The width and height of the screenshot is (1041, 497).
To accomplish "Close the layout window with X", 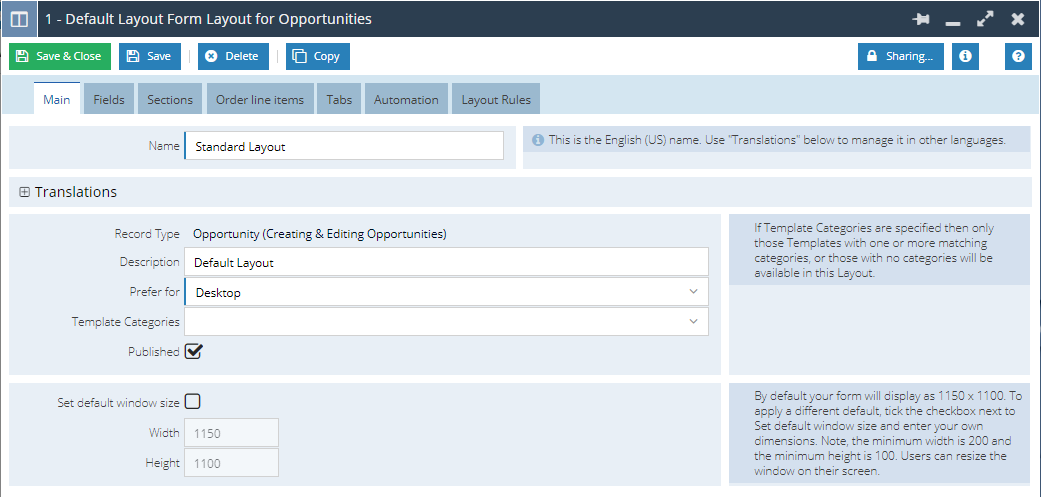I will pyautogui.click(x=1018, y=19).
